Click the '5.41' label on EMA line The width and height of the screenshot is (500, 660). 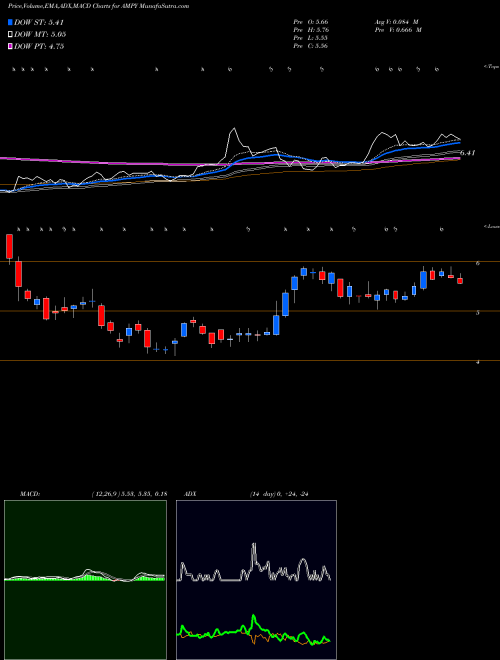coord(468,153)
